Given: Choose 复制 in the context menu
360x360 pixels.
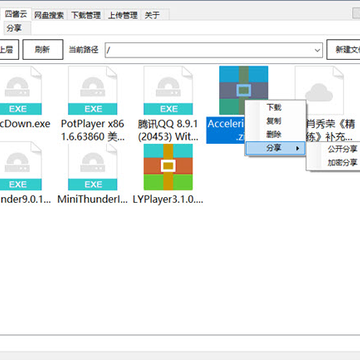Looking at the screenshot, I should point(275,121).
